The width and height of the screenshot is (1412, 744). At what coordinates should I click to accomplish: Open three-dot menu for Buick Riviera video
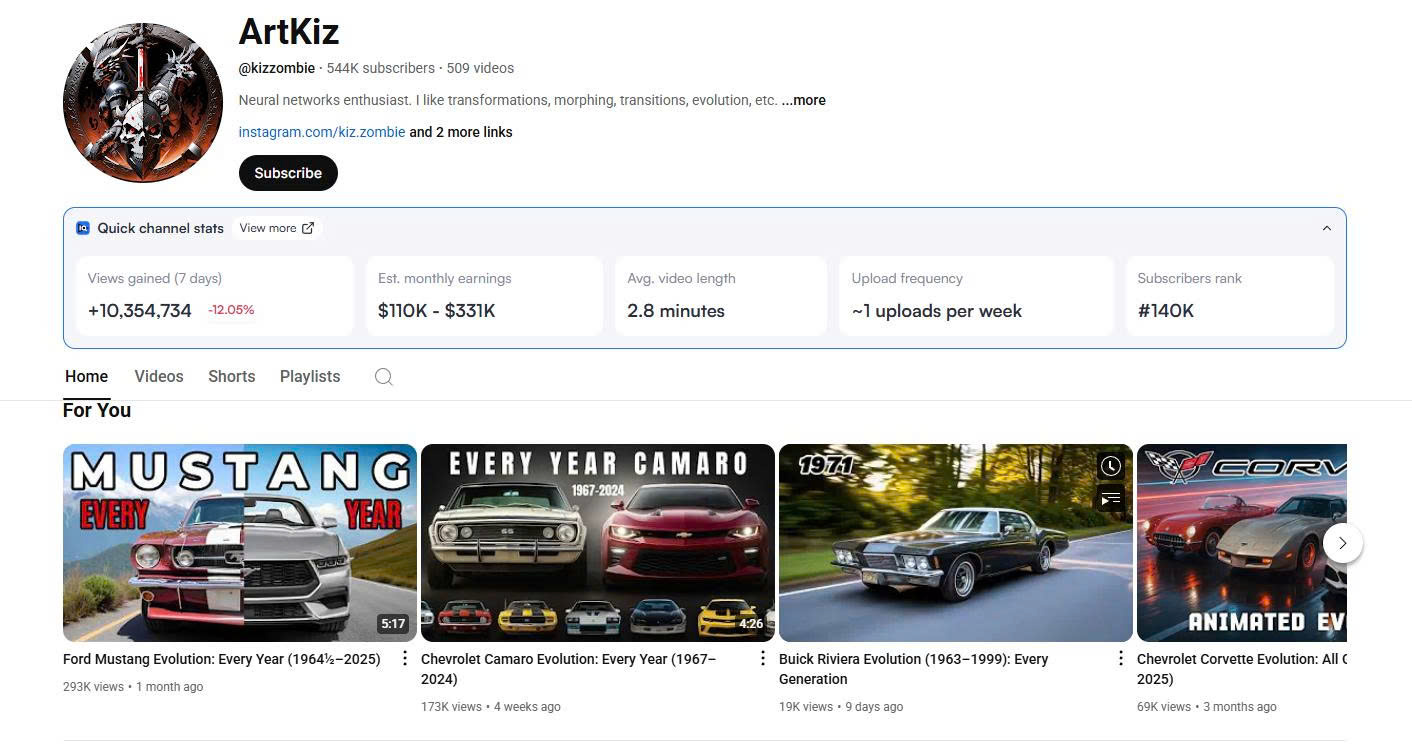[1120, 658]
